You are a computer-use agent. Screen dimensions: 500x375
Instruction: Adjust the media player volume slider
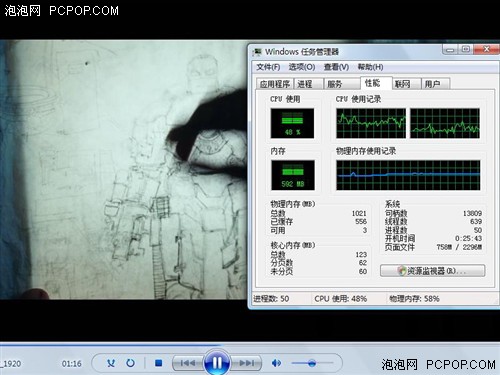point(312,363)
